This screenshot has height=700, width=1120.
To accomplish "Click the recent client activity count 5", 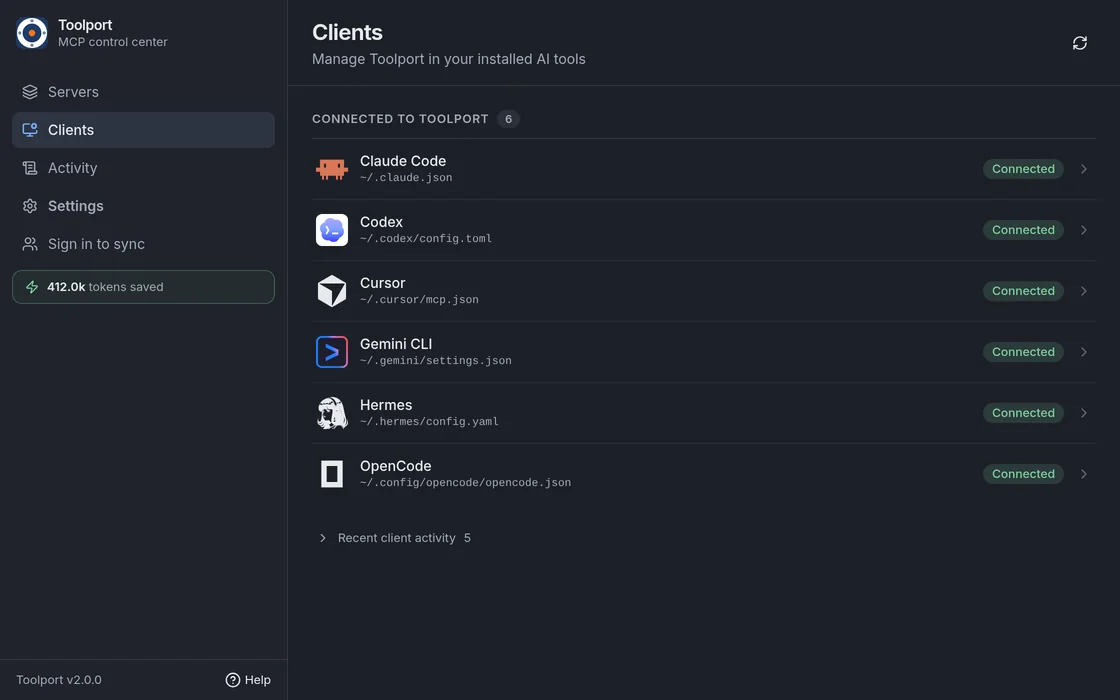I will tap(467, 538).
